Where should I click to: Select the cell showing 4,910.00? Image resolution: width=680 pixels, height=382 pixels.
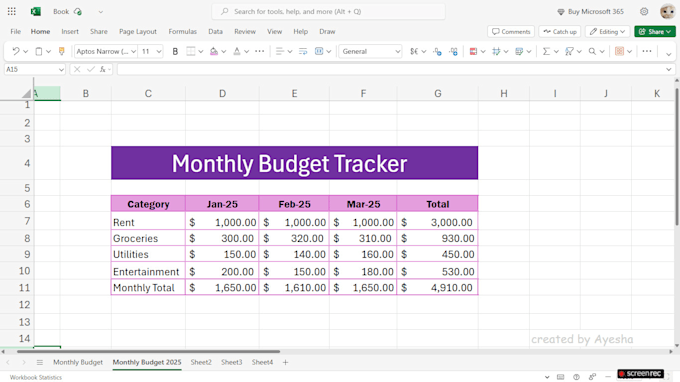pos(437,287)
